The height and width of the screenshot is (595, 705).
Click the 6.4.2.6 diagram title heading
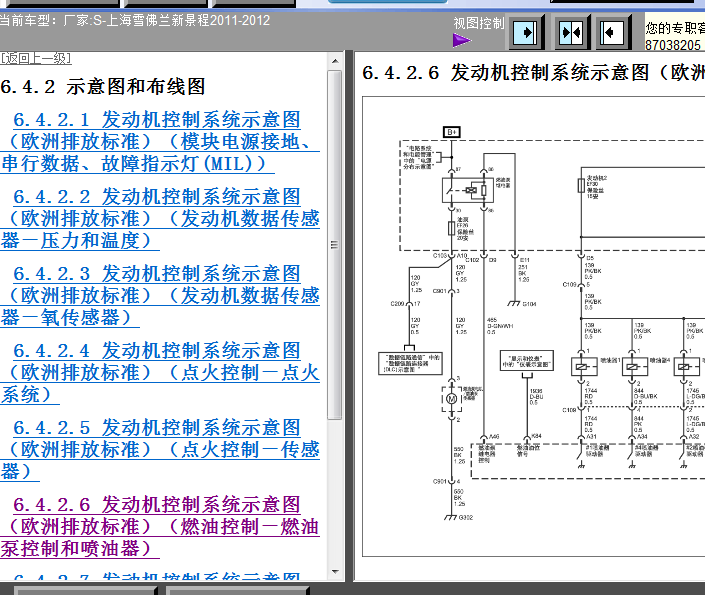[x=533, y=72]
